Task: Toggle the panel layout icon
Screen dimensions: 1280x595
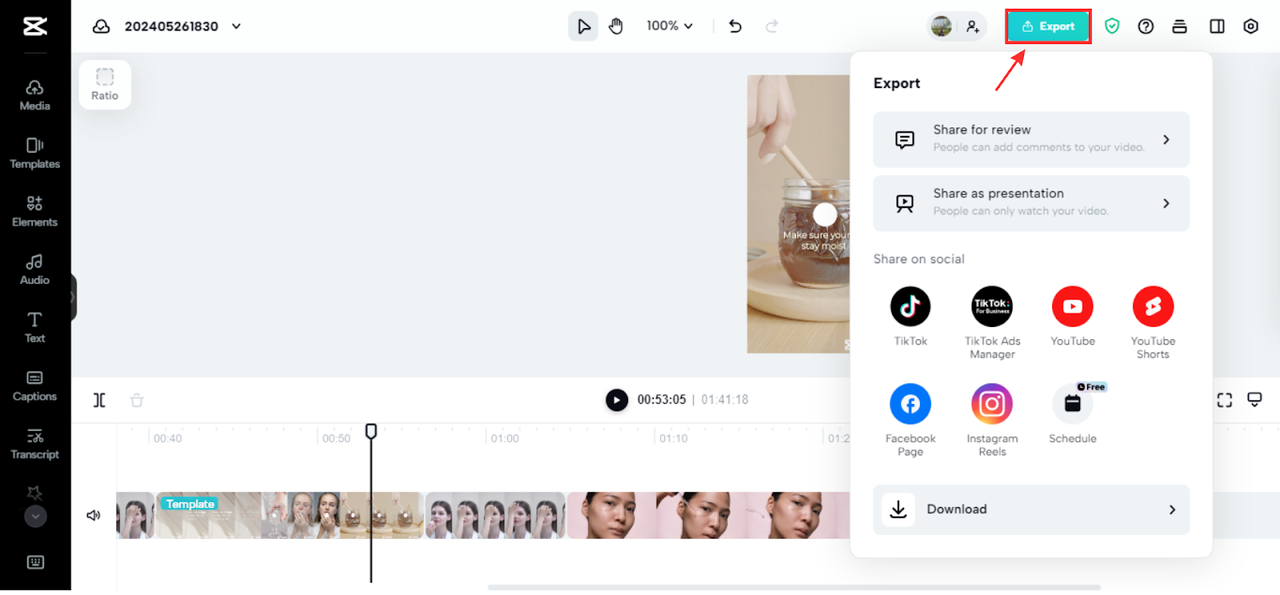Action: tap(1217, 26)
